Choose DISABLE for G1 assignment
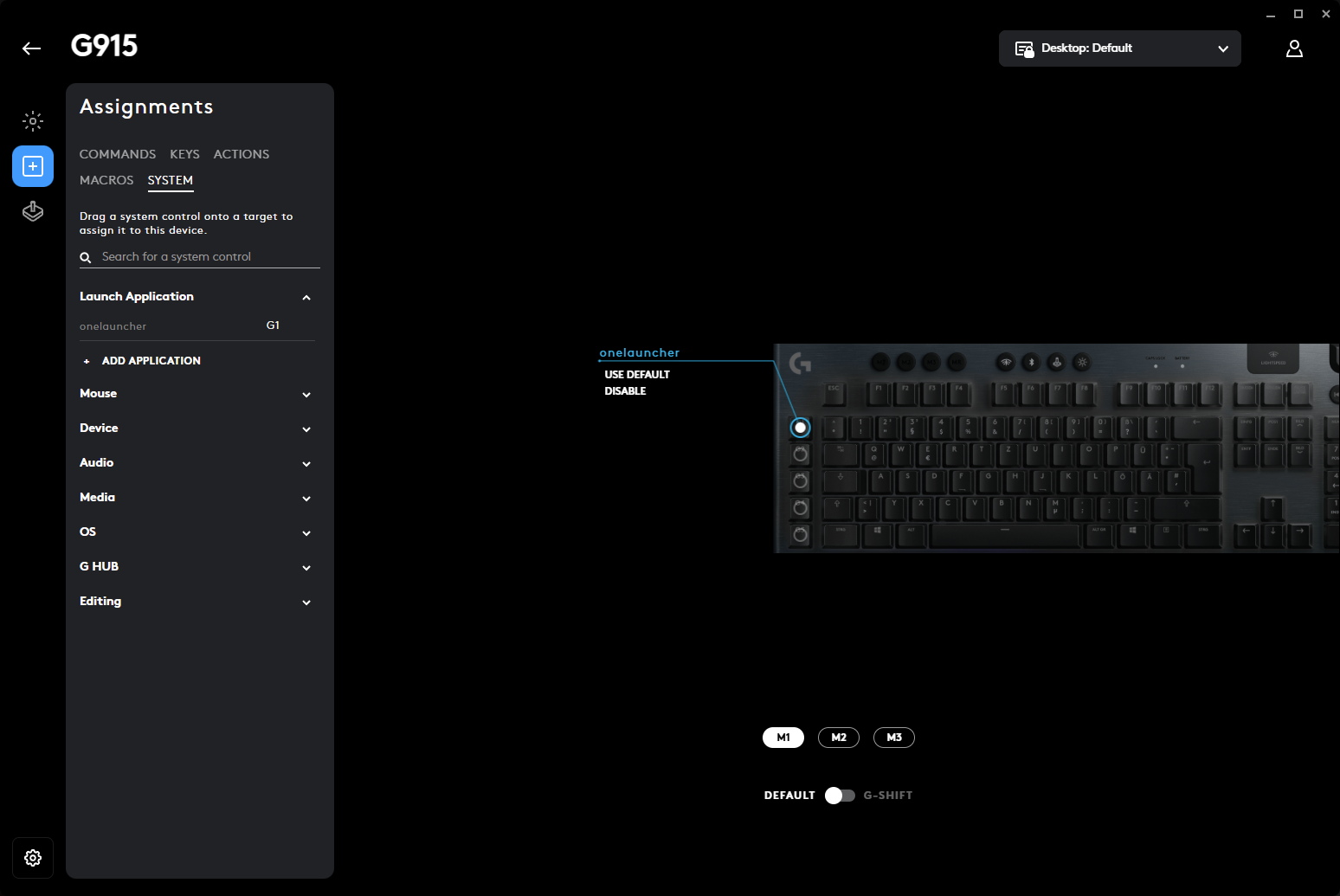The height and width of the screenshot is (896, 1340). pyautogui.click(x=625, y=391)
